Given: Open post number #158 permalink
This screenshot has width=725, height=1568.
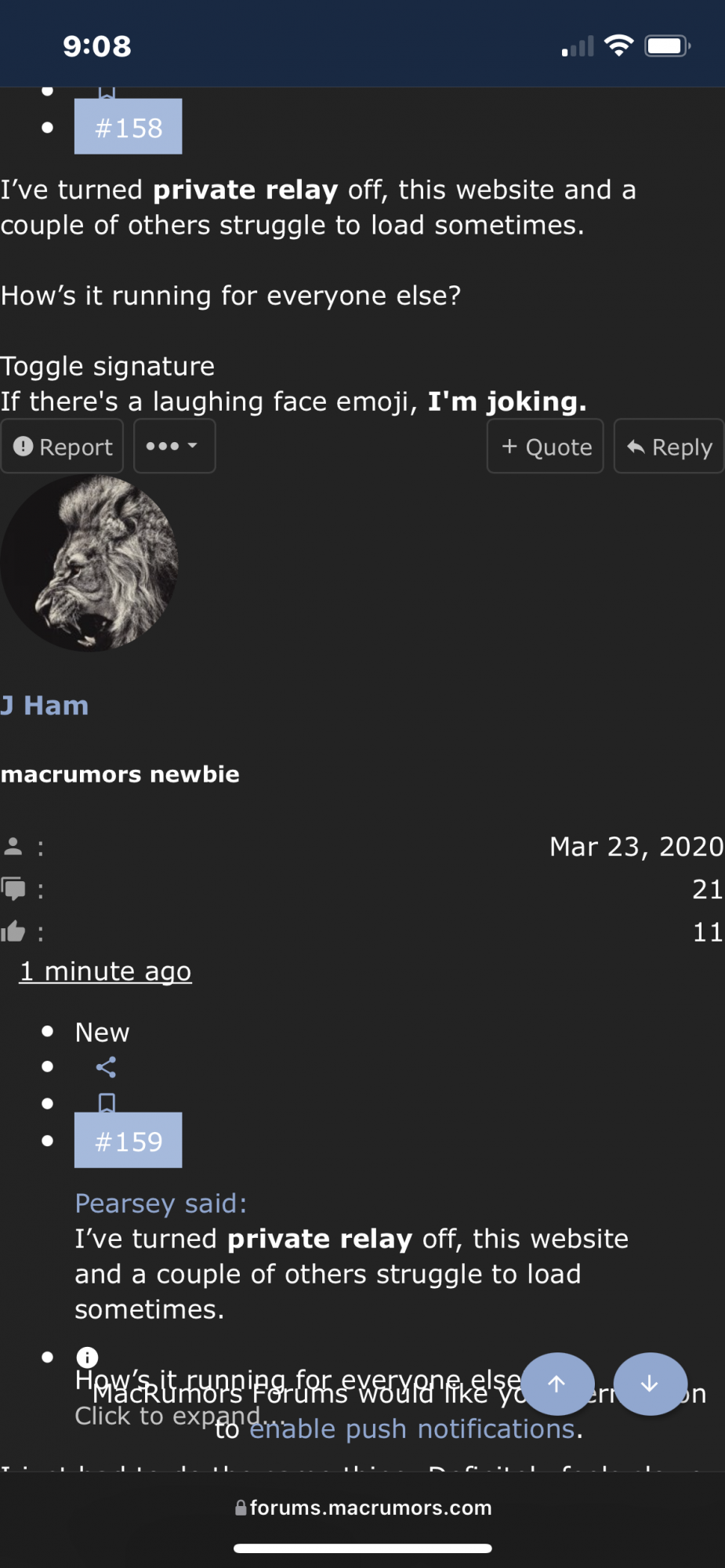Looking at the screenshot, I should [129, 127].
